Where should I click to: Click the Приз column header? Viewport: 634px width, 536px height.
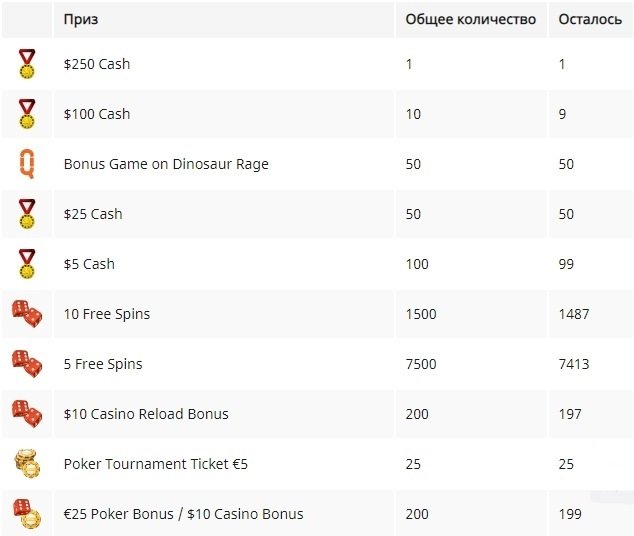click(81, 19)
